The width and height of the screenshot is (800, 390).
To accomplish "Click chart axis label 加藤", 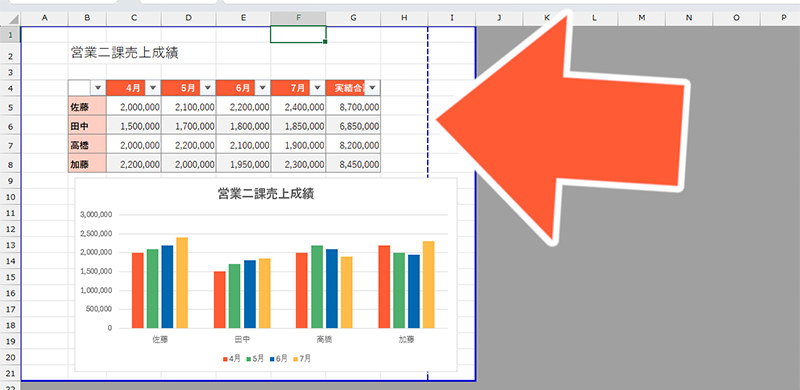I will (406, 339).
